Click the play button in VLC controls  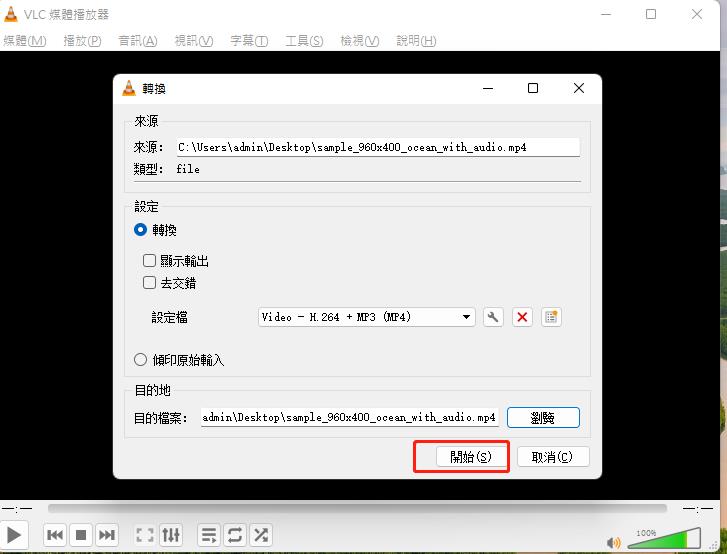(x=14, y=535)
